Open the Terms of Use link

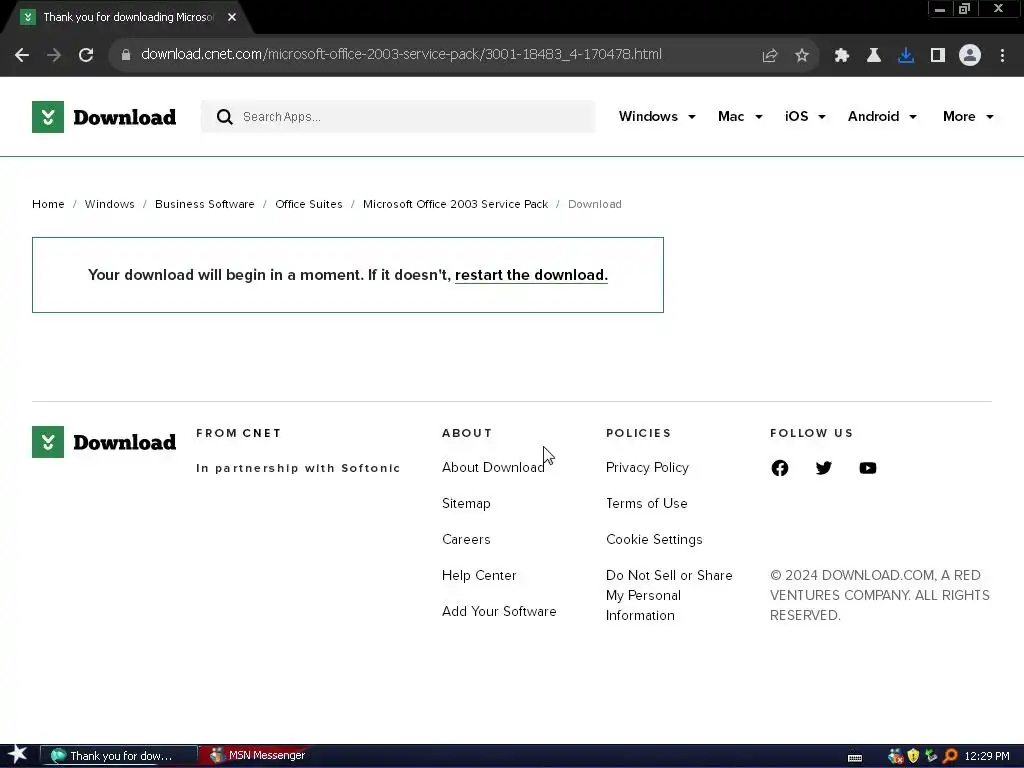[x=647, y=504]
